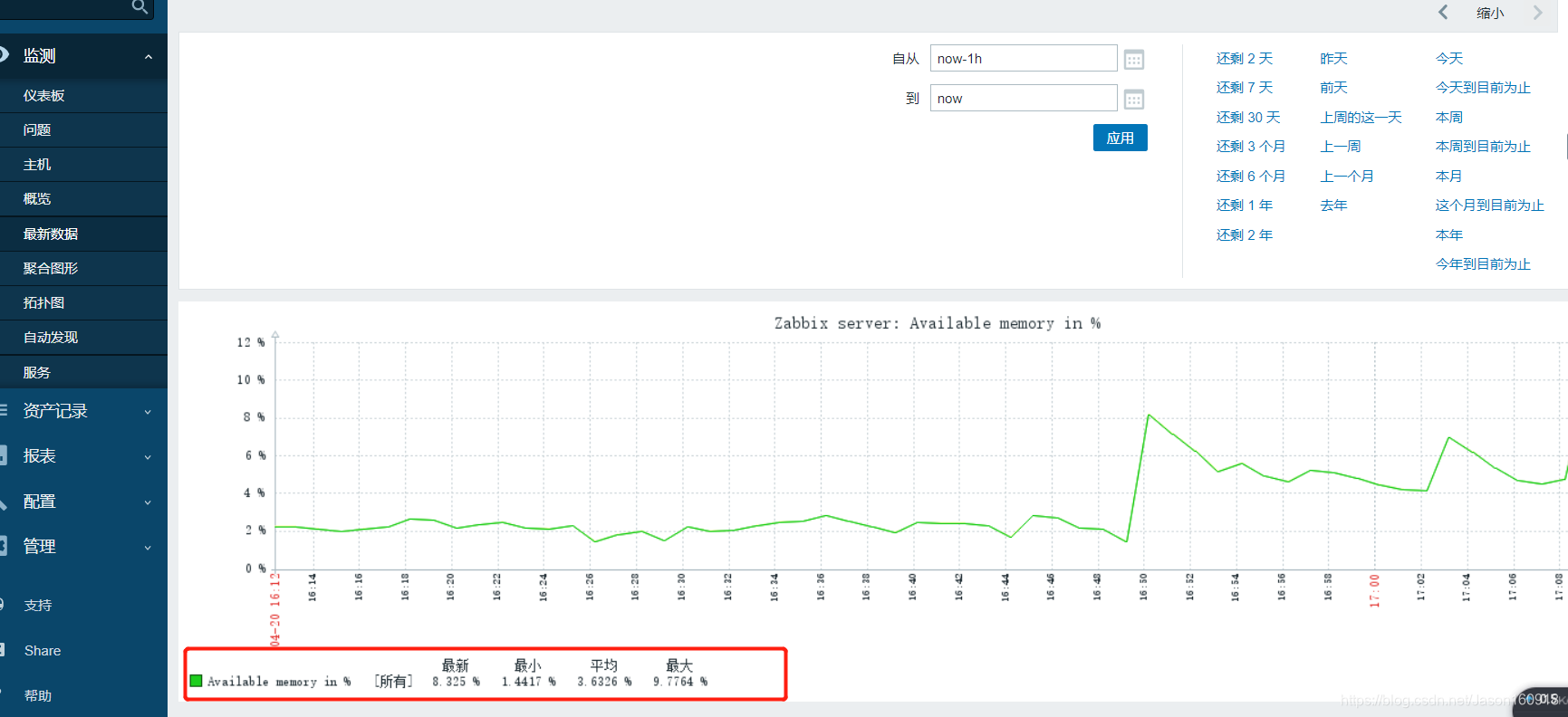Open 最新数据 in the sidebar

click(83, 234)
